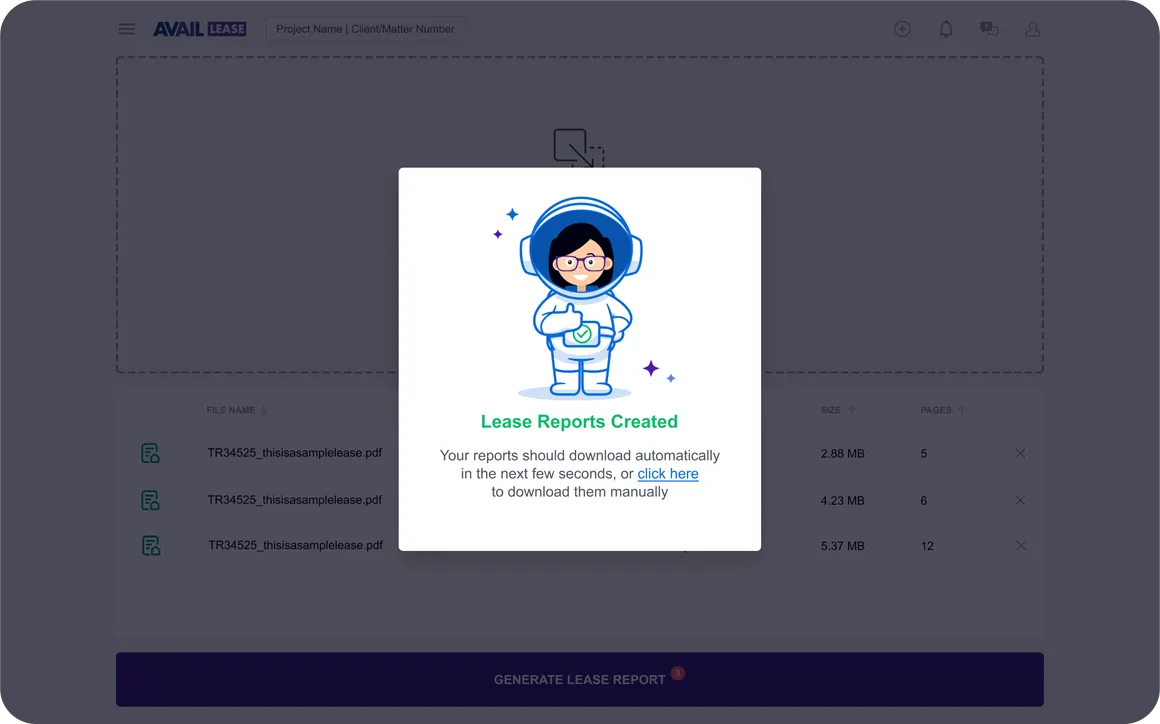Click the Project Name search field

(366, 29)
